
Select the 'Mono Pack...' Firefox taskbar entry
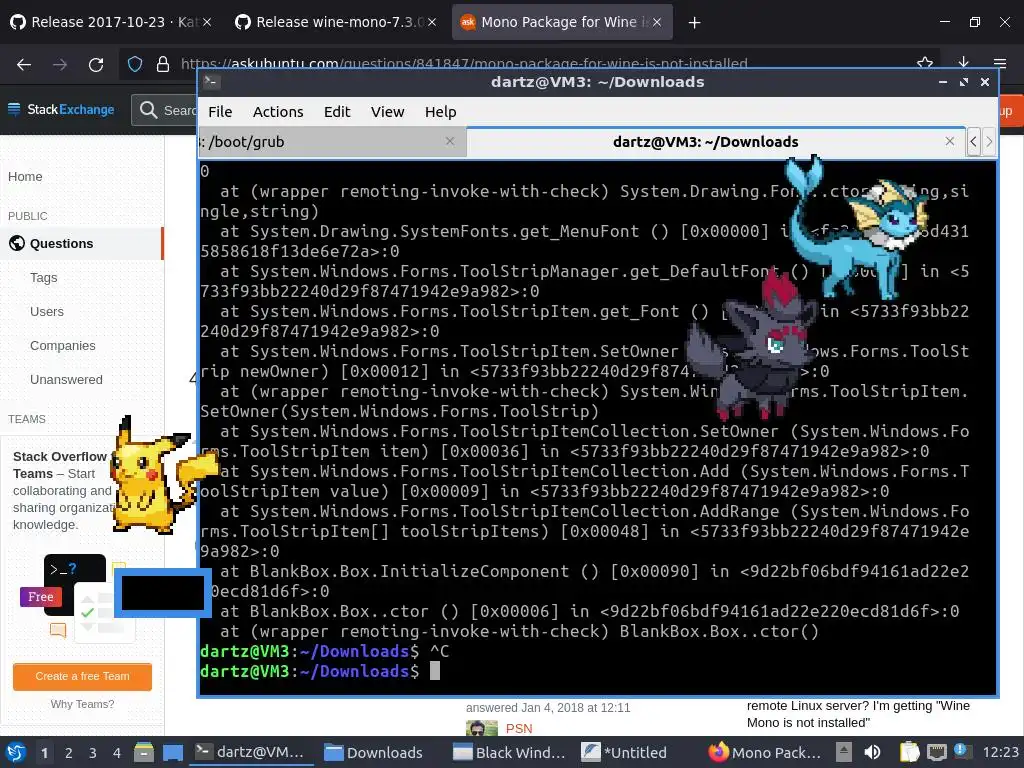pos(765,752)
